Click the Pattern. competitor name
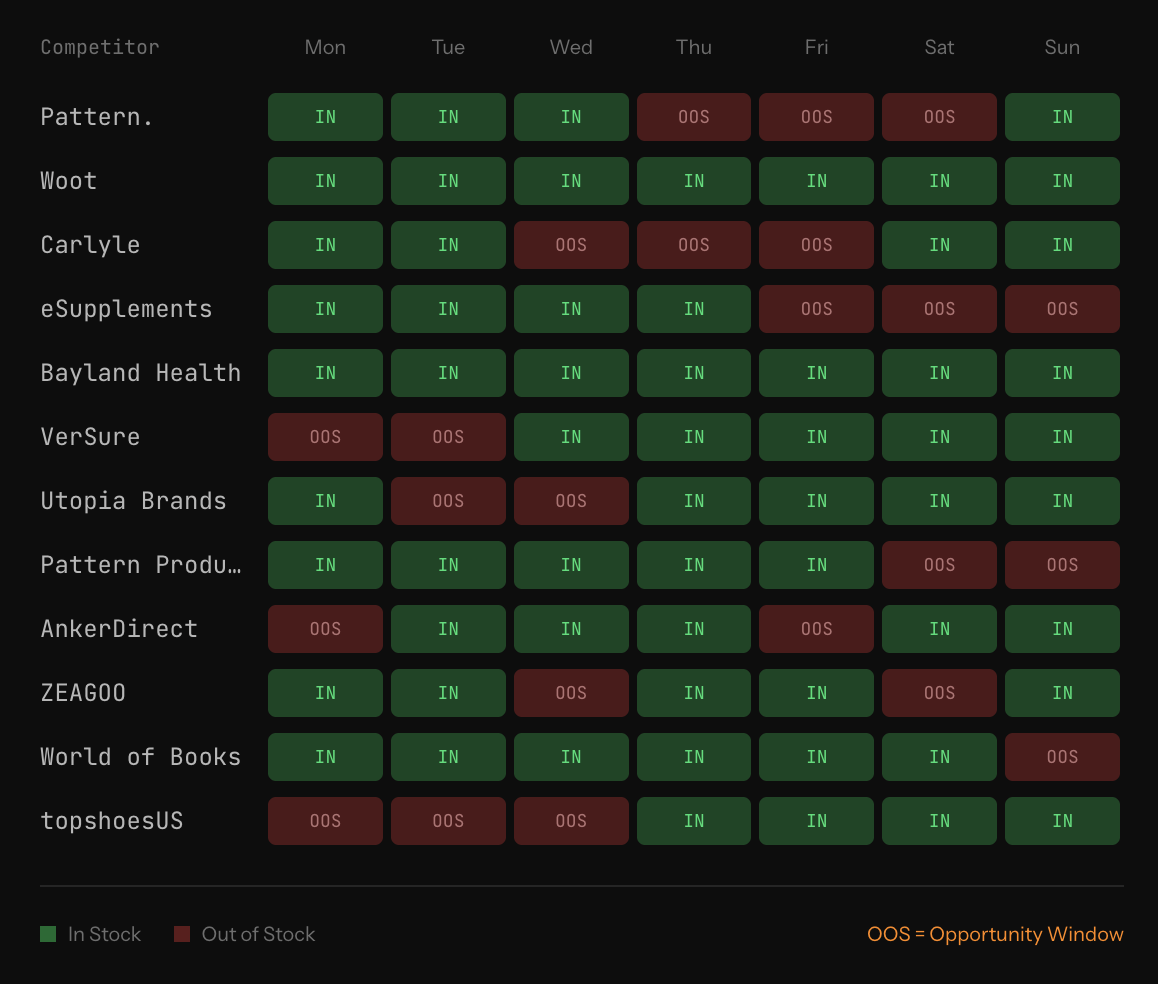 click(97, 117)
